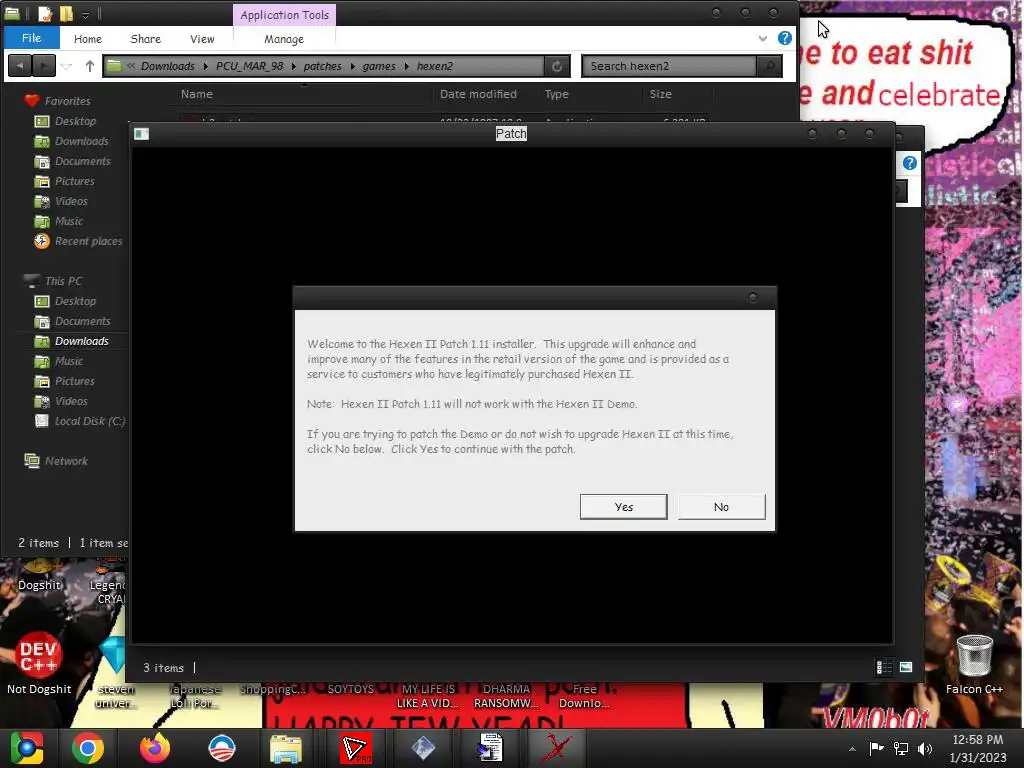Click the Patch window system menu icon
The width and height of the screenshot is (1024, 768).
tap(141, 134)
